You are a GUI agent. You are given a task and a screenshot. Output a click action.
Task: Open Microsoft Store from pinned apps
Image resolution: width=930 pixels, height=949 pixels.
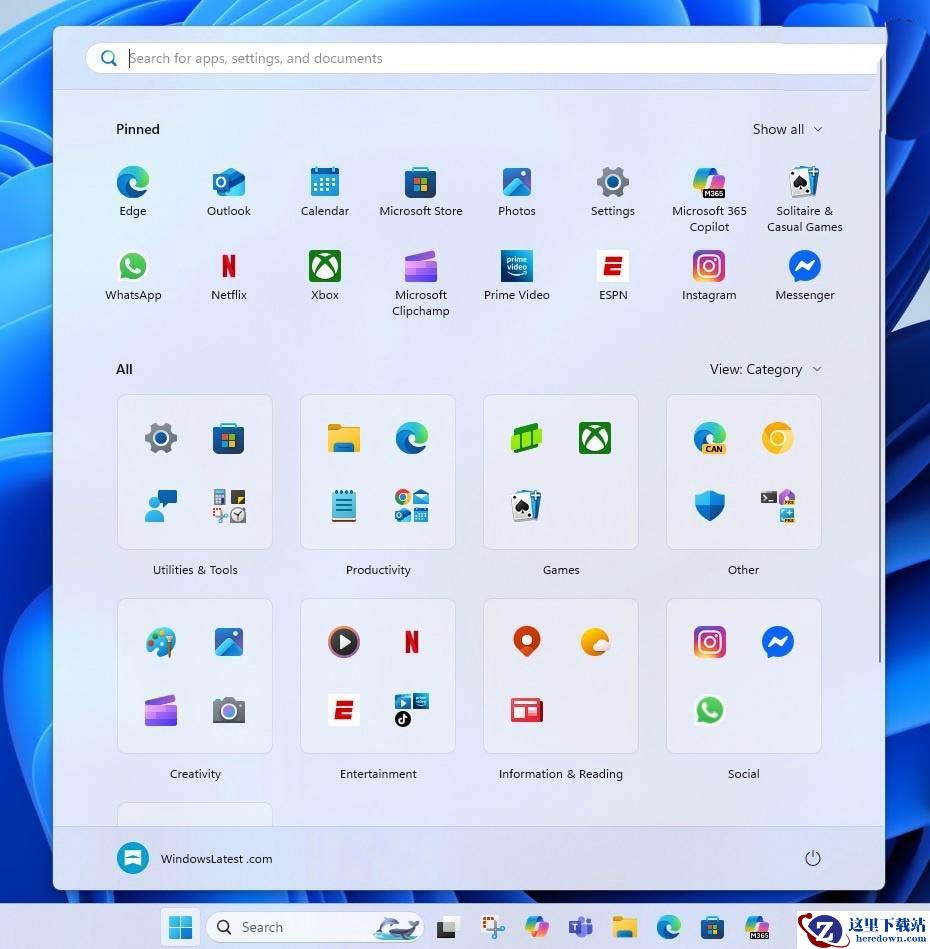click(421, 191)
